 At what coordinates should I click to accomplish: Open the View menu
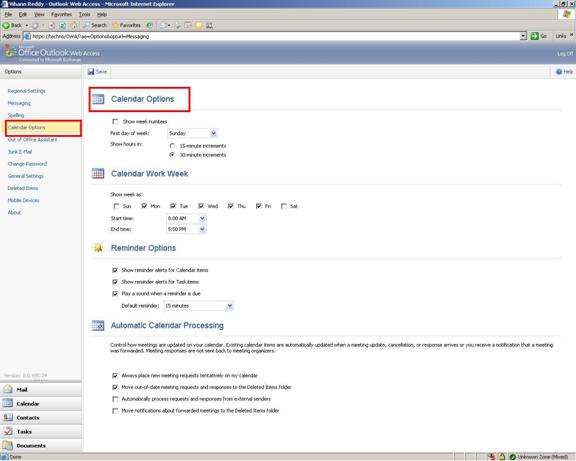(x=39, y=14)
